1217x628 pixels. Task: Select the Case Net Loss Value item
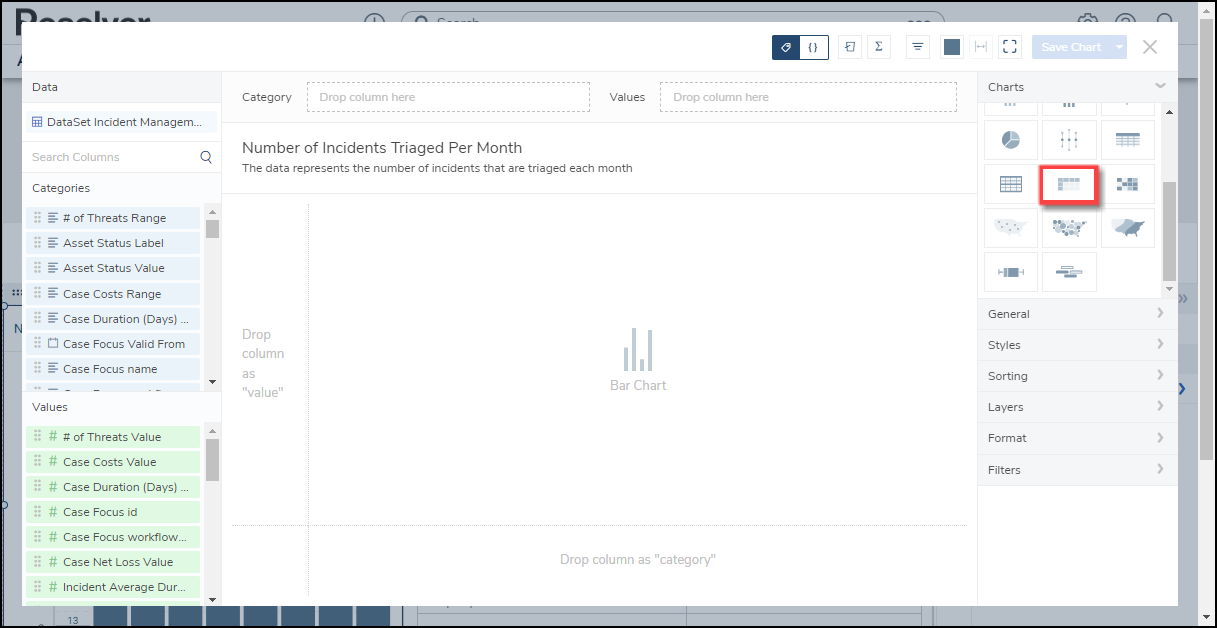(113, 562)
